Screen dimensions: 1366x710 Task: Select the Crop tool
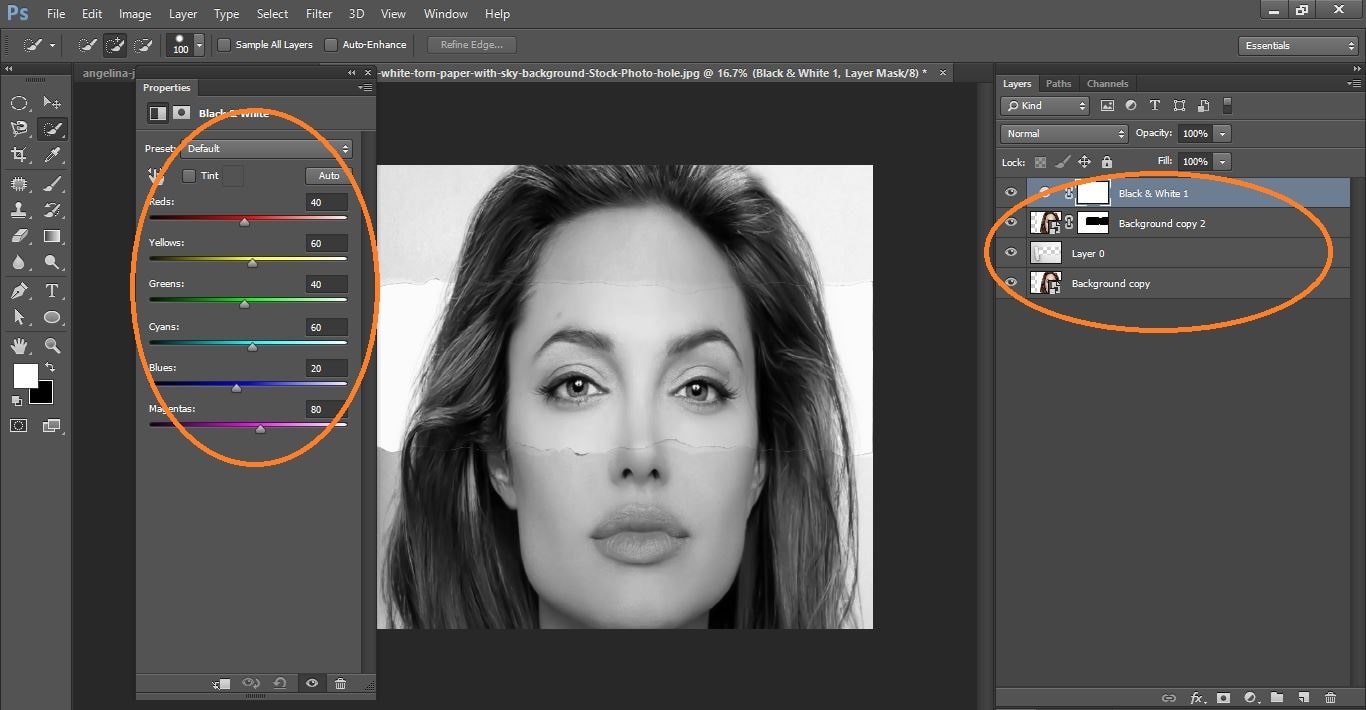click(19, 155)
